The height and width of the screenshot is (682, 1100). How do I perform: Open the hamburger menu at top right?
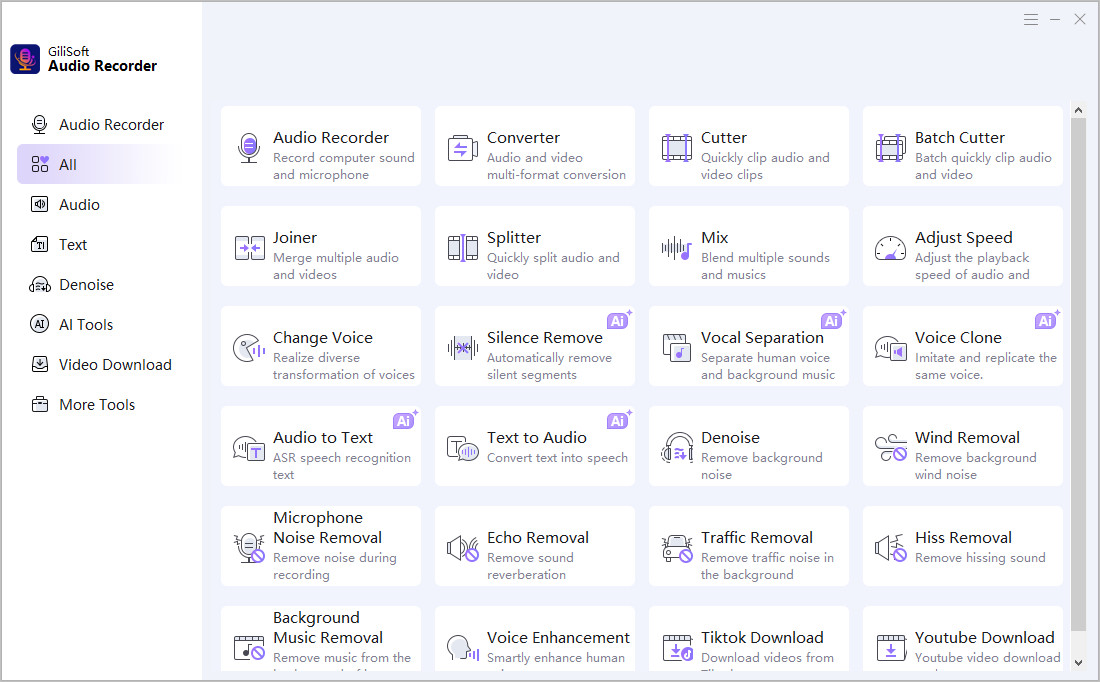tap(1031, 18)
